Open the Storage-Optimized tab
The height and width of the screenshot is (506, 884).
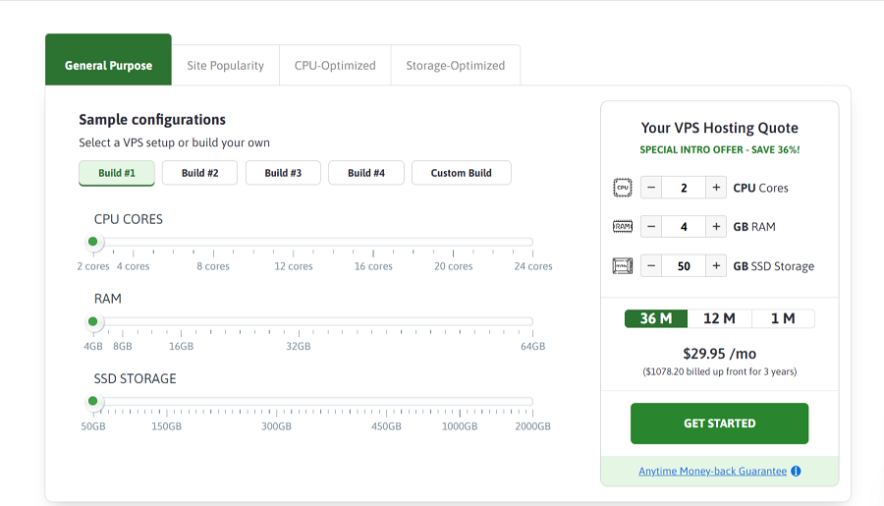[x=456, y=65]
